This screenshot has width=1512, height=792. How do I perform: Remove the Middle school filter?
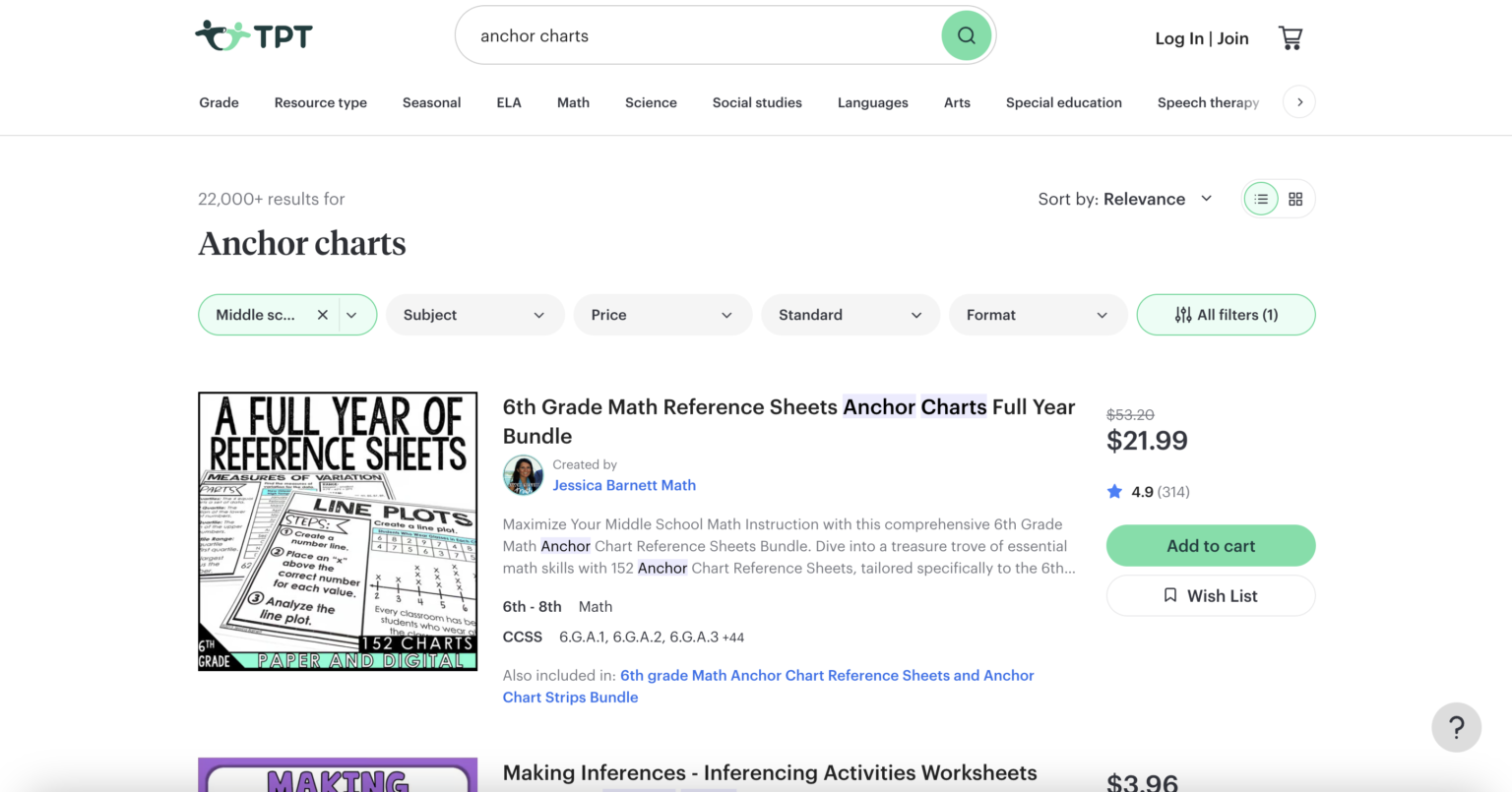pyautogui.click(x=323, y=314)
